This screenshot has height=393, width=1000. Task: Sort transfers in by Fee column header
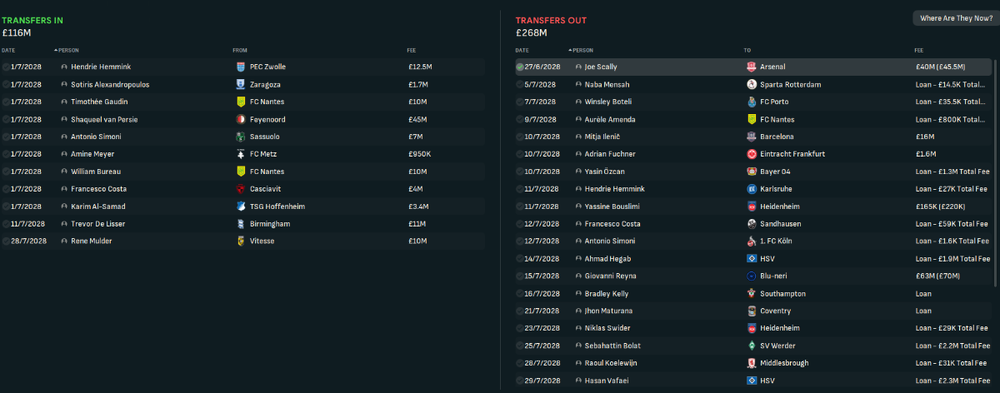[x=411, y=50]
